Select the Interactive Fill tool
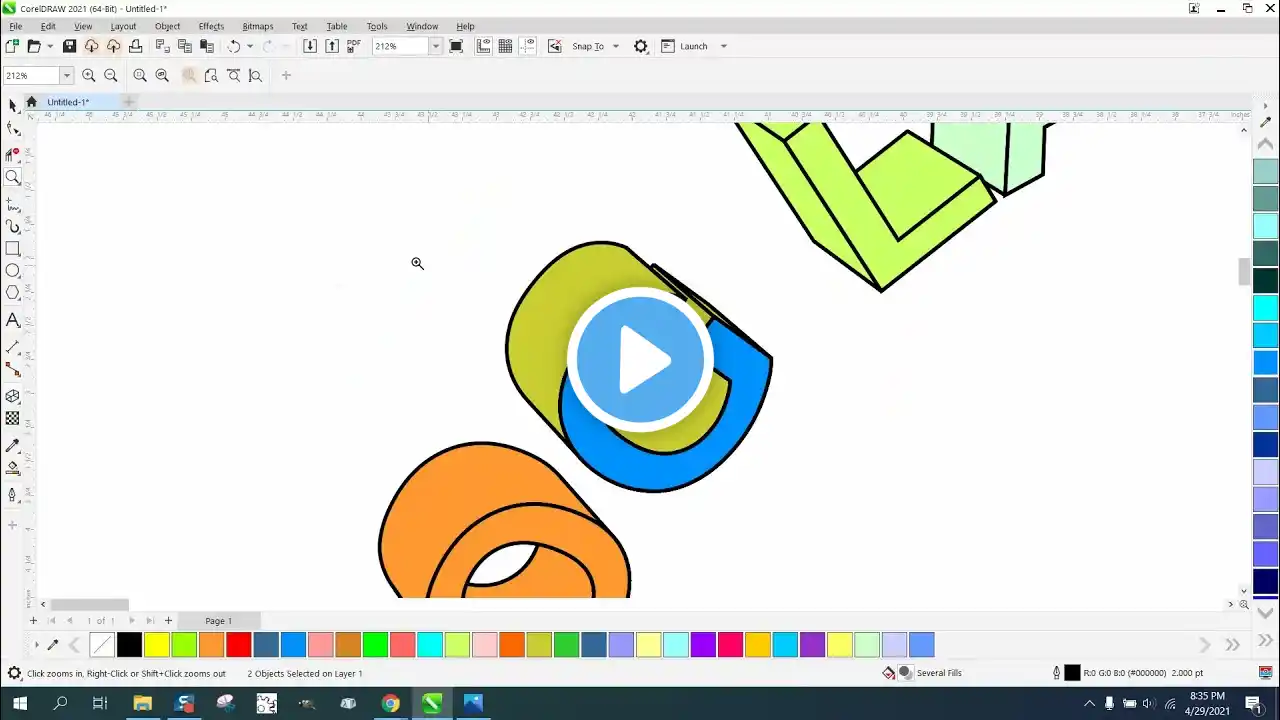The image size is (1280, 720). pyautogui.click(x=13, y=468)
